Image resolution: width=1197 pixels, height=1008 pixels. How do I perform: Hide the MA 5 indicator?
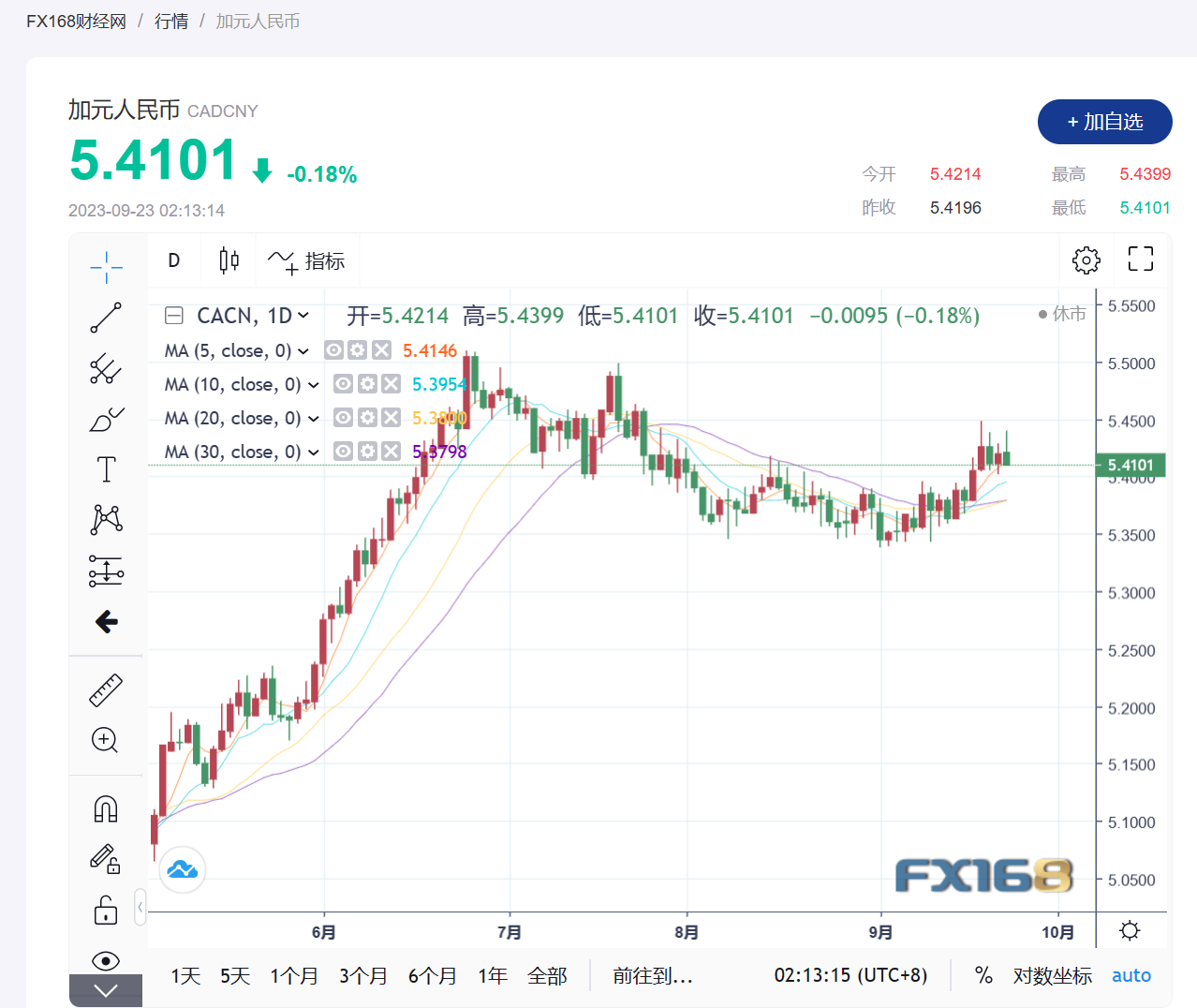pyautogui.click(x=333, y=350)
